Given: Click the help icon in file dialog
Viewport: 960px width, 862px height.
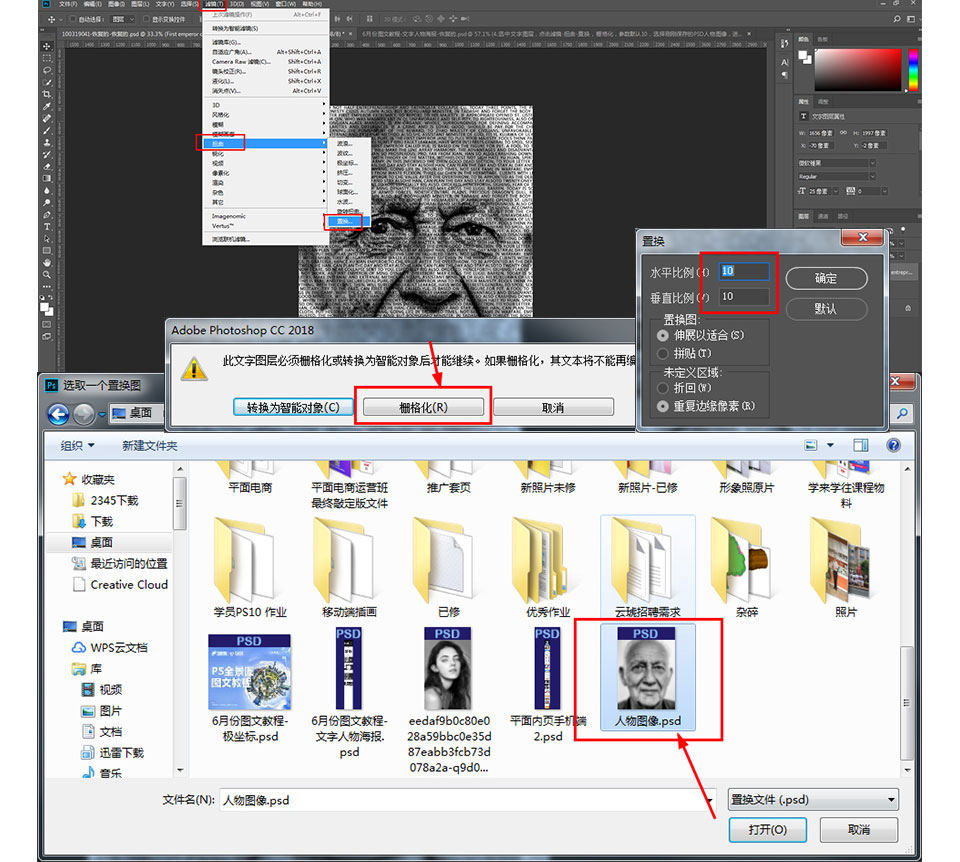Looking at the screenshot, I should click(893, 445).
